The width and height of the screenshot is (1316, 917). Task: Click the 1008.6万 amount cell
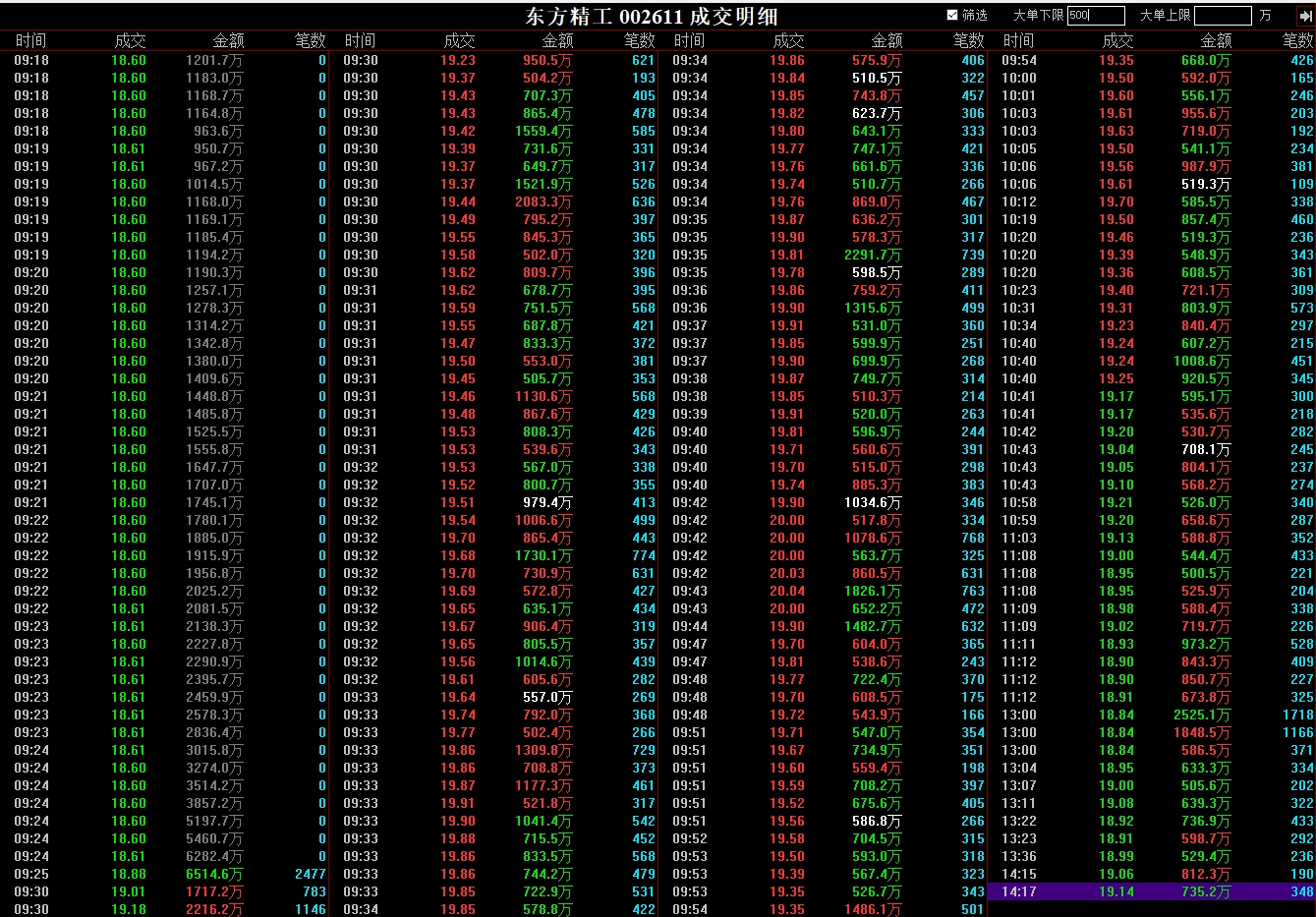[x=1202, y=361]
